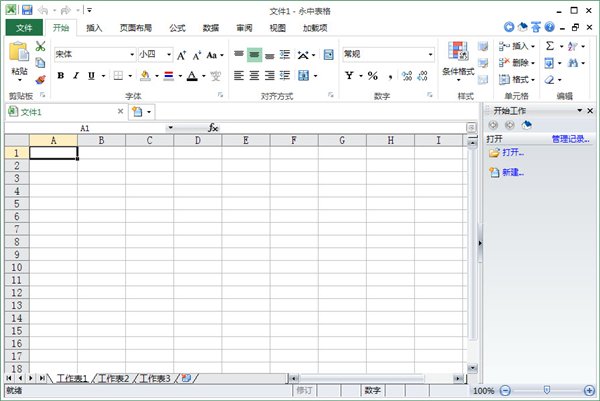Insert new sheet via tab icon
600x401 pixels.
186,378
